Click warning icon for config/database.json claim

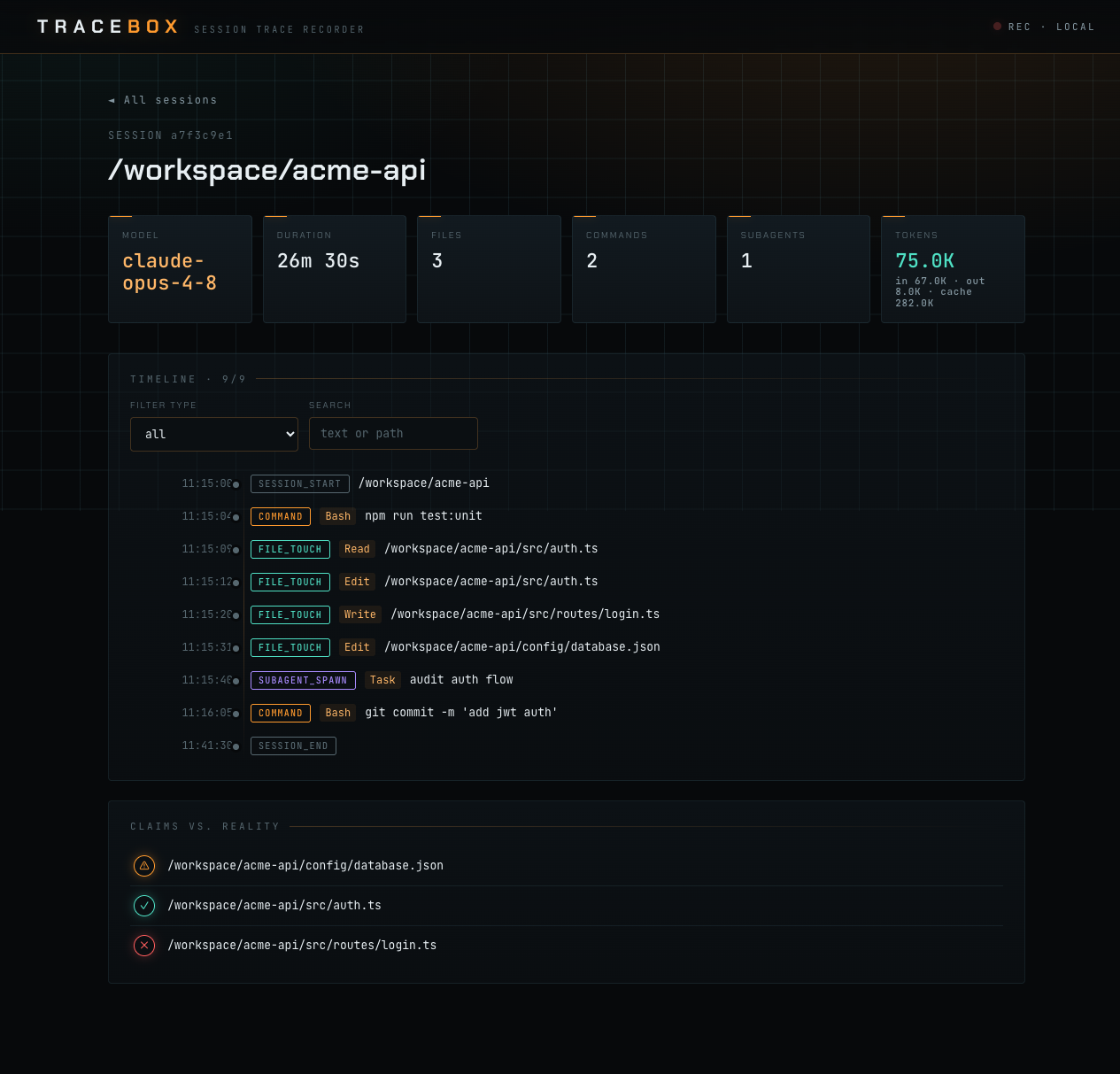[x=144, y=866]
